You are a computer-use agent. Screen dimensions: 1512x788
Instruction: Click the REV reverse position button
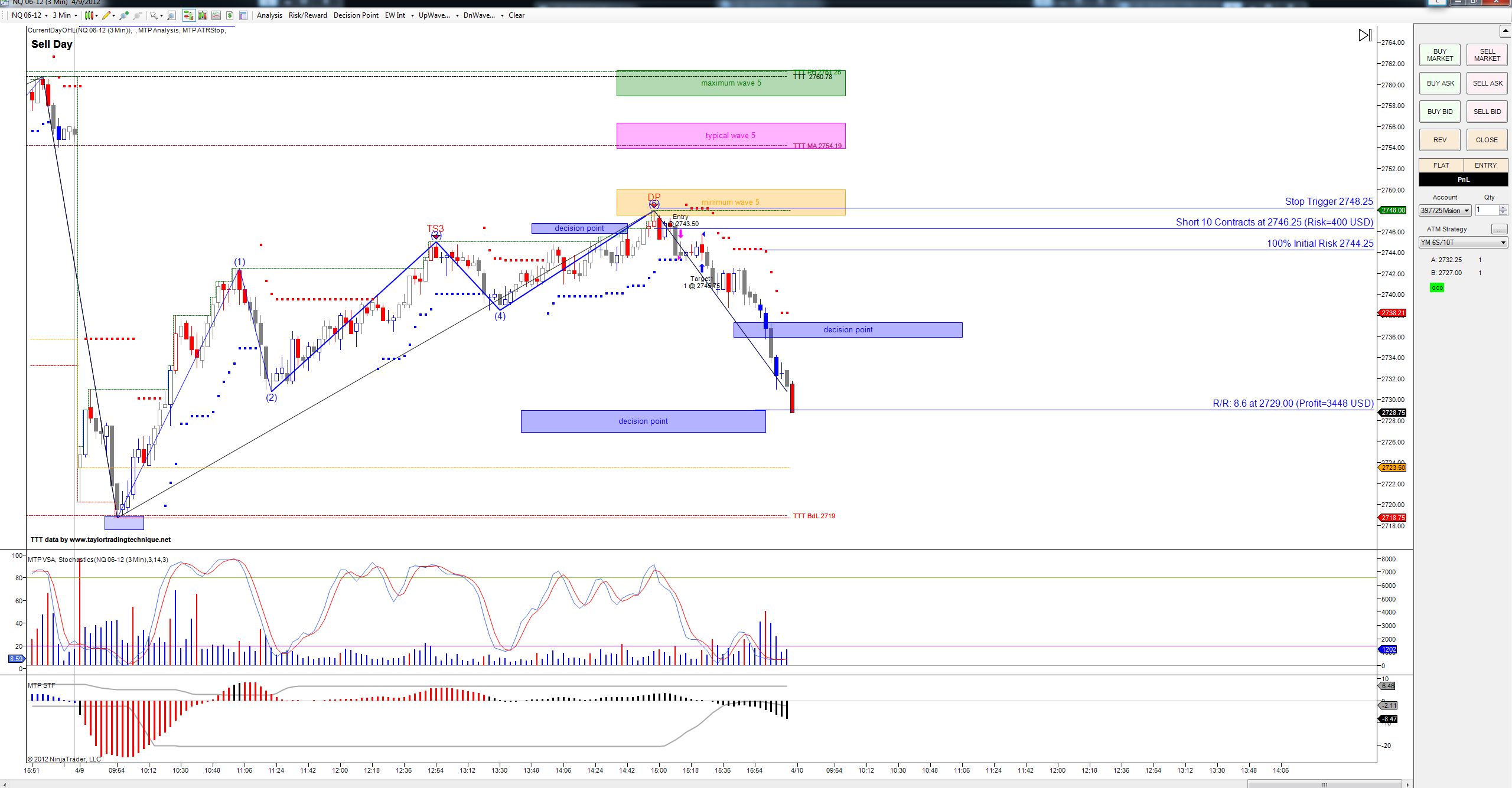point(1440,140)
